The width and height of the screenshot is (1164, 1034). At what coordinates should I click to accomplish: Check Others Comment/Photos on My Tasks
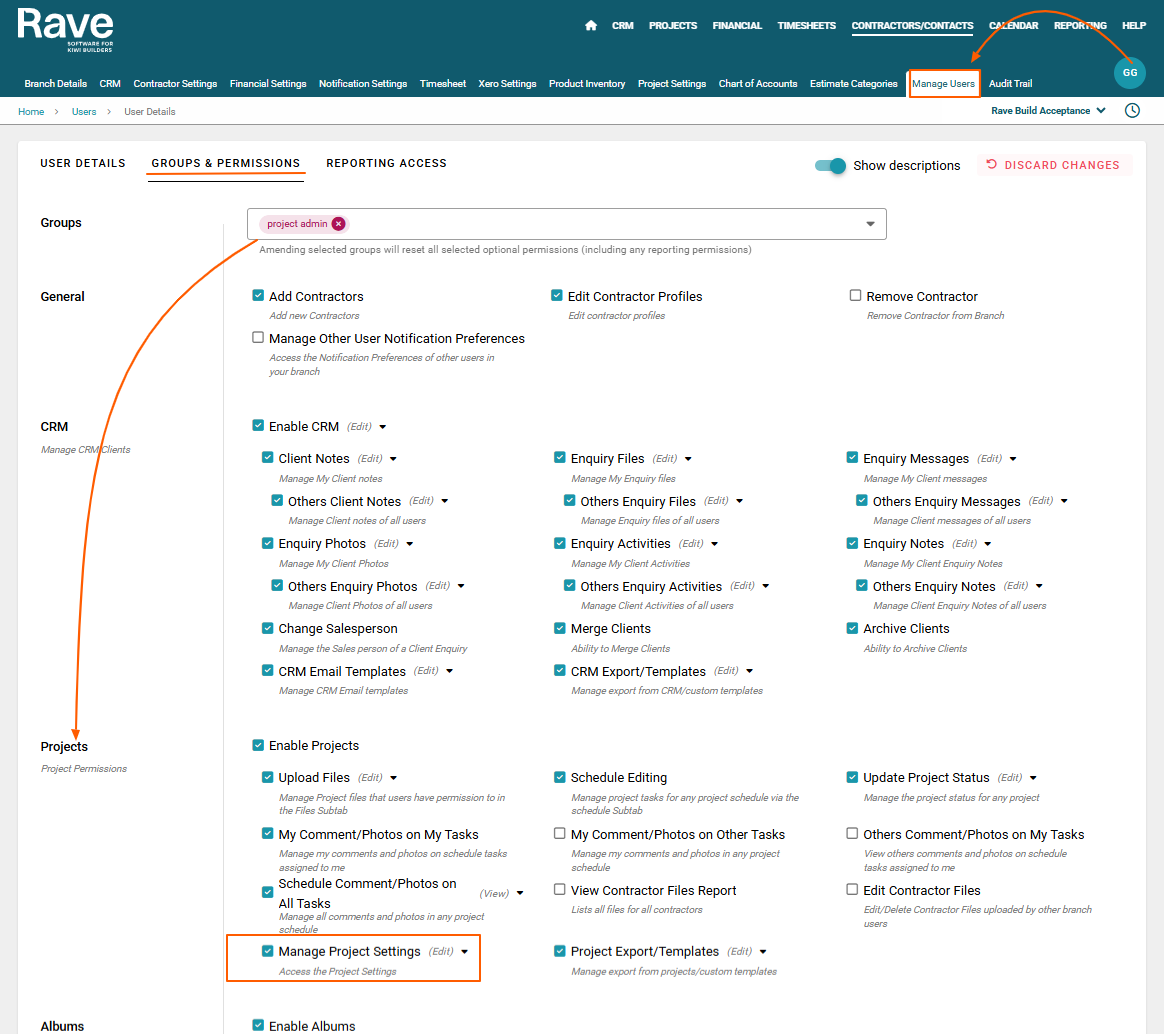[852, 834]
